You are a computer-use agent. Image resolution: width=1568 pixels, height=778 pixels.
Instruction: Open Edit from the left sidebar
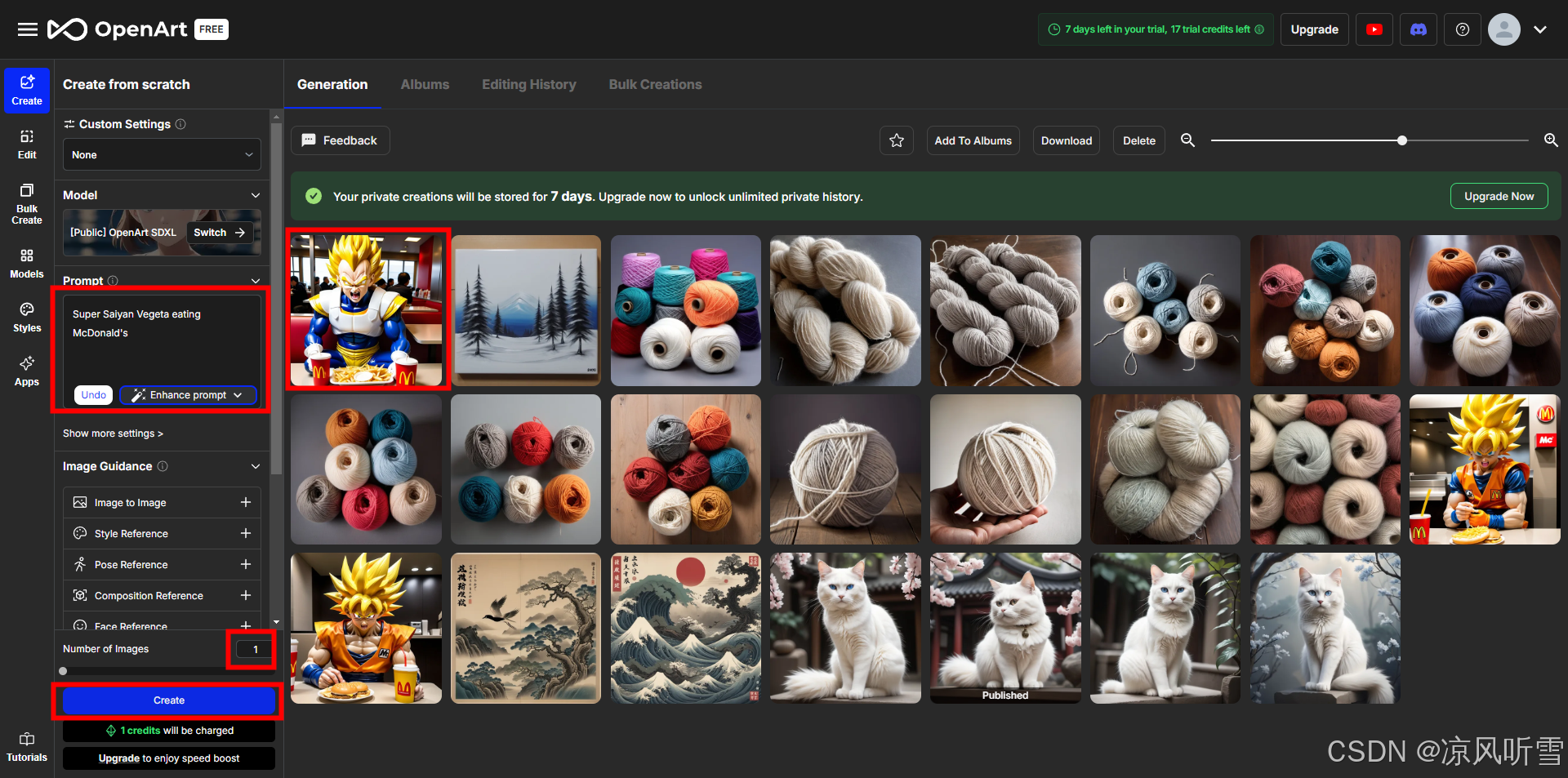(x=27, y=144)
